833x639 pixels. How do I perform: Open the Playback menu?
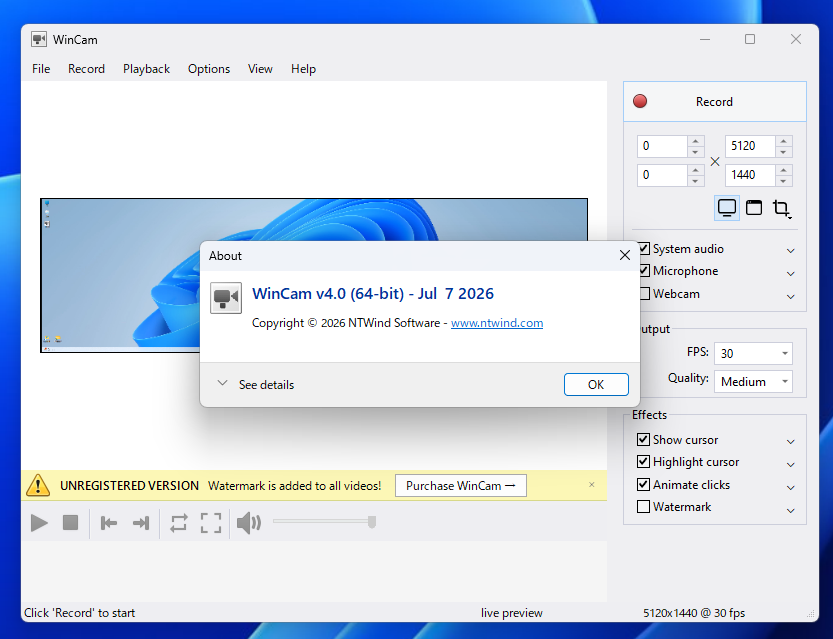[146, 69]
